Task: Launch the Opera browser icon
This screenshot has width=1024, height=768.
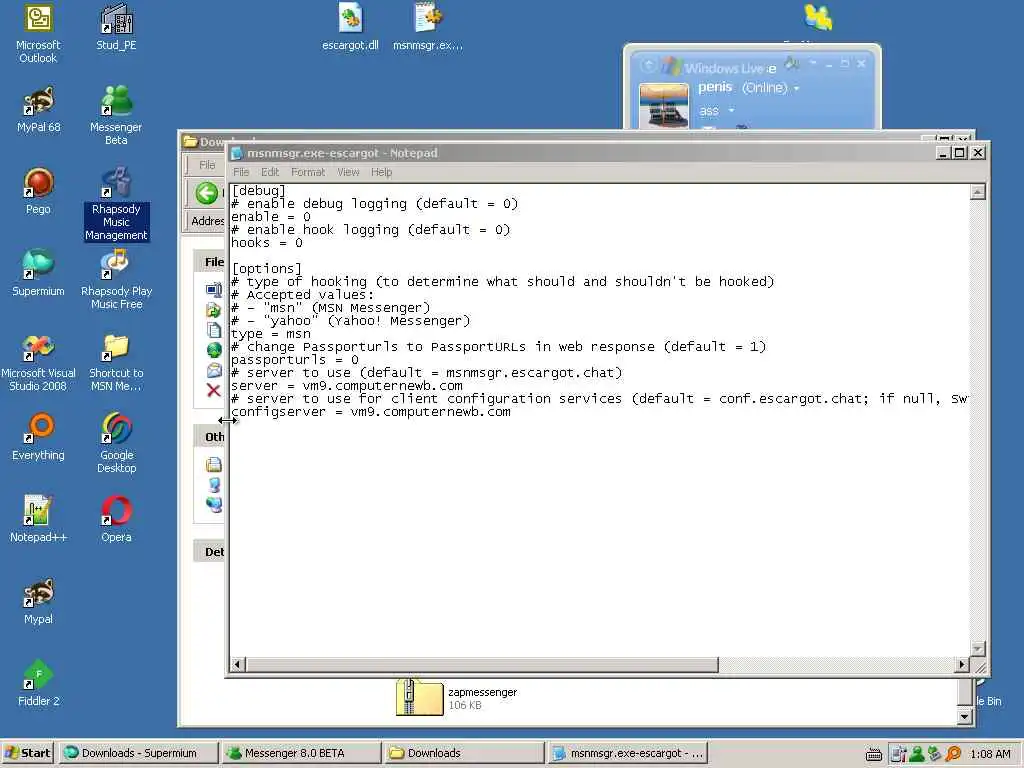Action: pyautogui.click(x=116, y=520)
